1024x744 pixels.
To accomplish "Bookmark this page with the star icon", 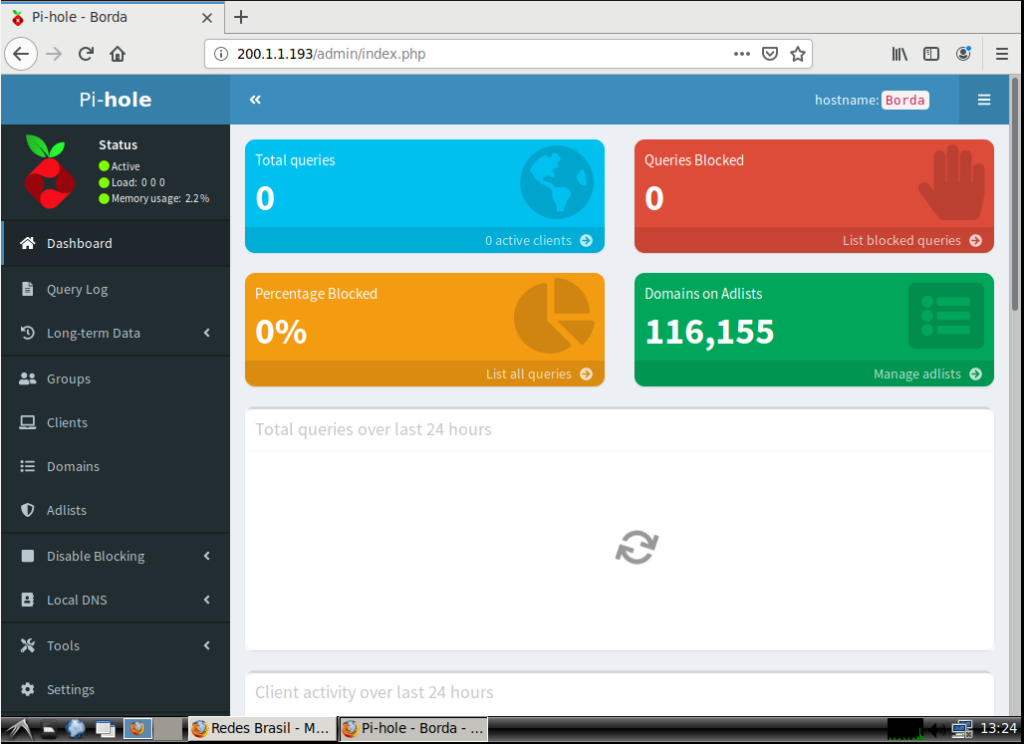I will click(x=797, y=54).
